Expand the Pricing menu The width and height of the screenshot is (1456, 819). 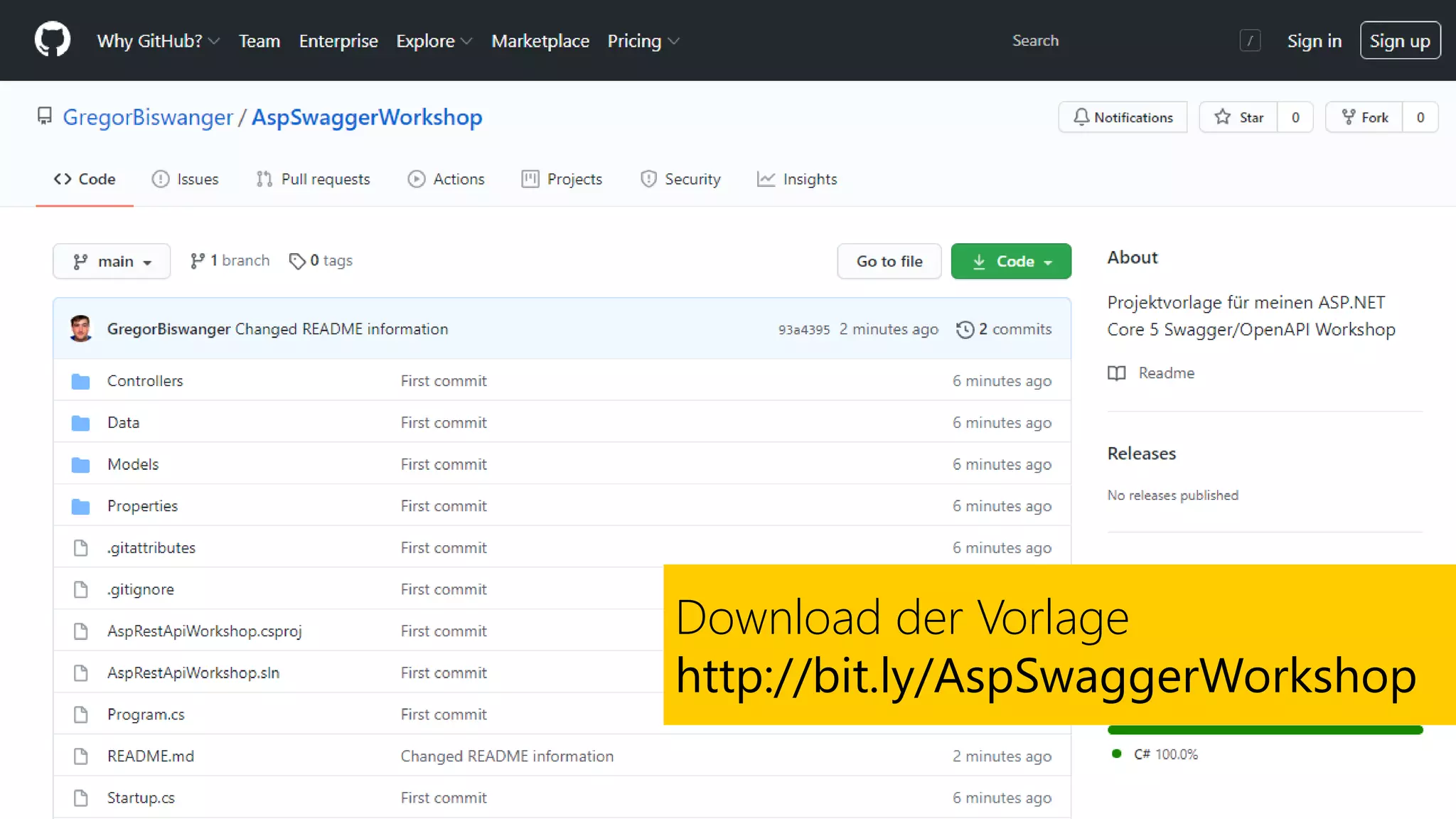coord(643,41)
